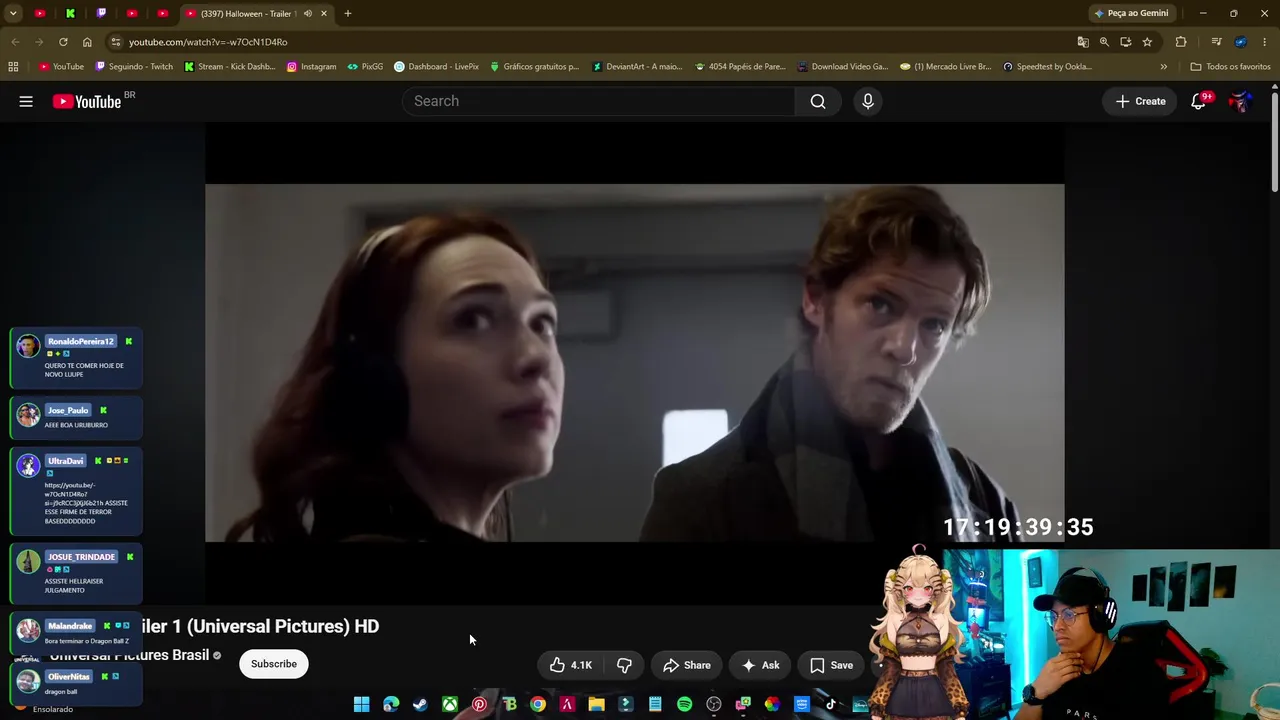1280x720 pixels.
Task: Launch Steam from the taskbar
Action: point(420,705)
